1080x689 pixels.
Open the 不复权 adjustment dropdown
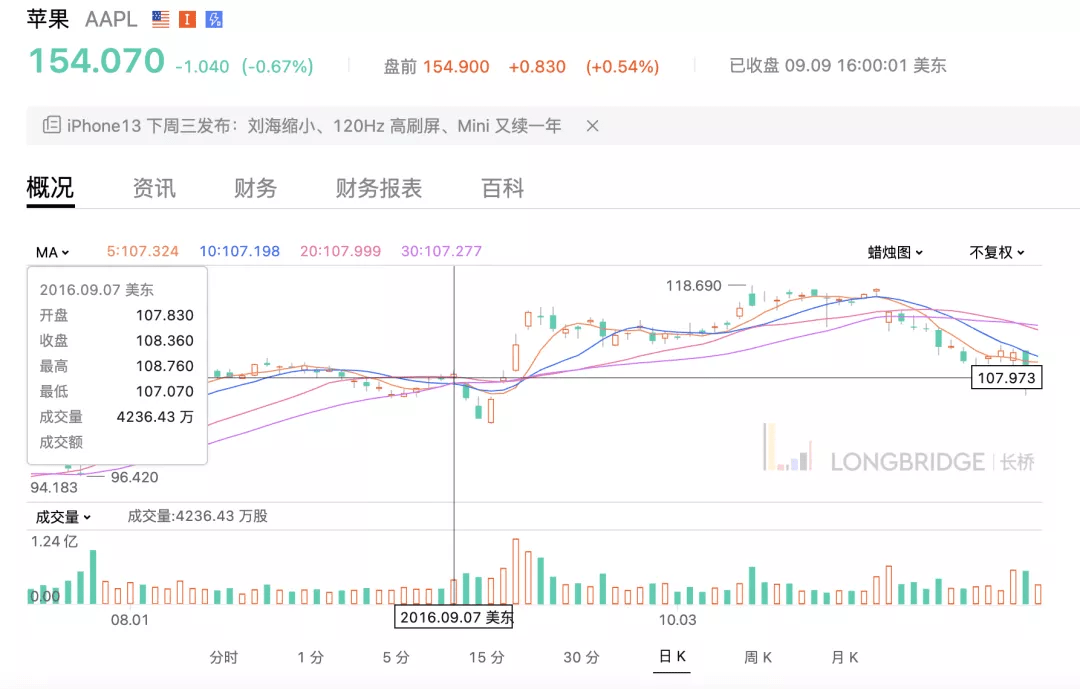[x=997, y=252]
